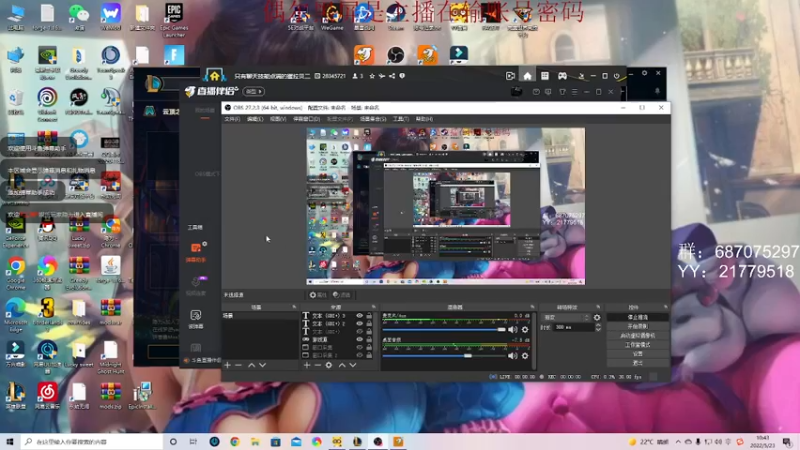This screenshot has width=800, height=450.
Task: Remove selected source with minus icon in Sources panel
Action: click(317, 365)
